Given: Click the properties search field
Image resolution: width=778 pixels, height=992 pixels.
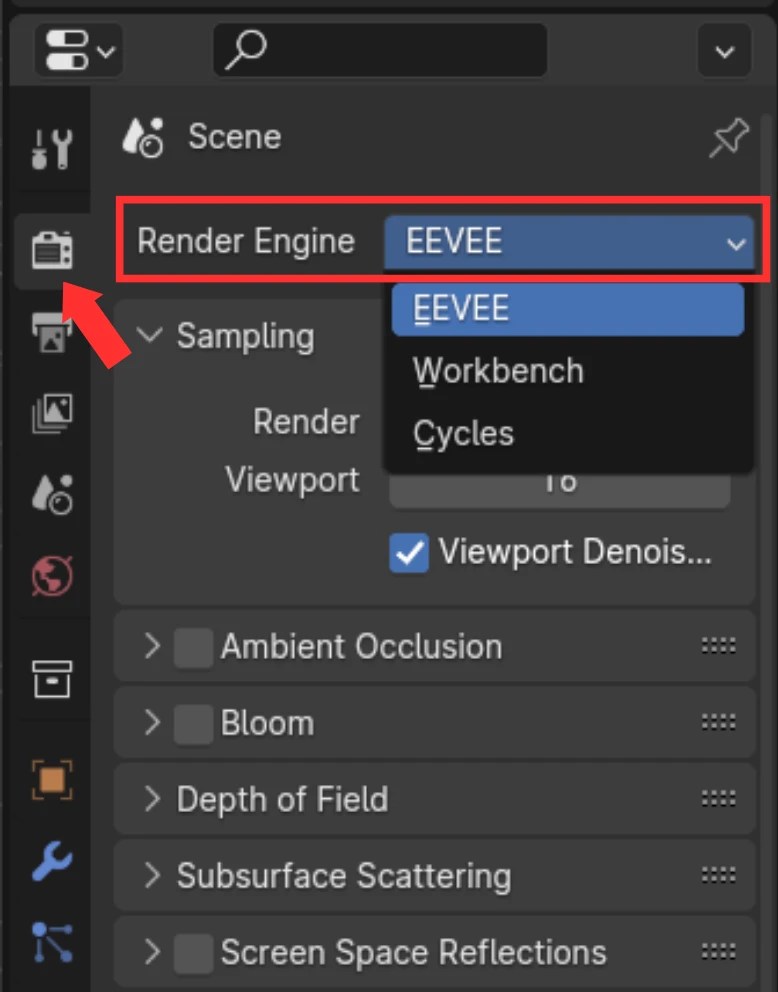Looking at the screenshot, I should (380, 50).
